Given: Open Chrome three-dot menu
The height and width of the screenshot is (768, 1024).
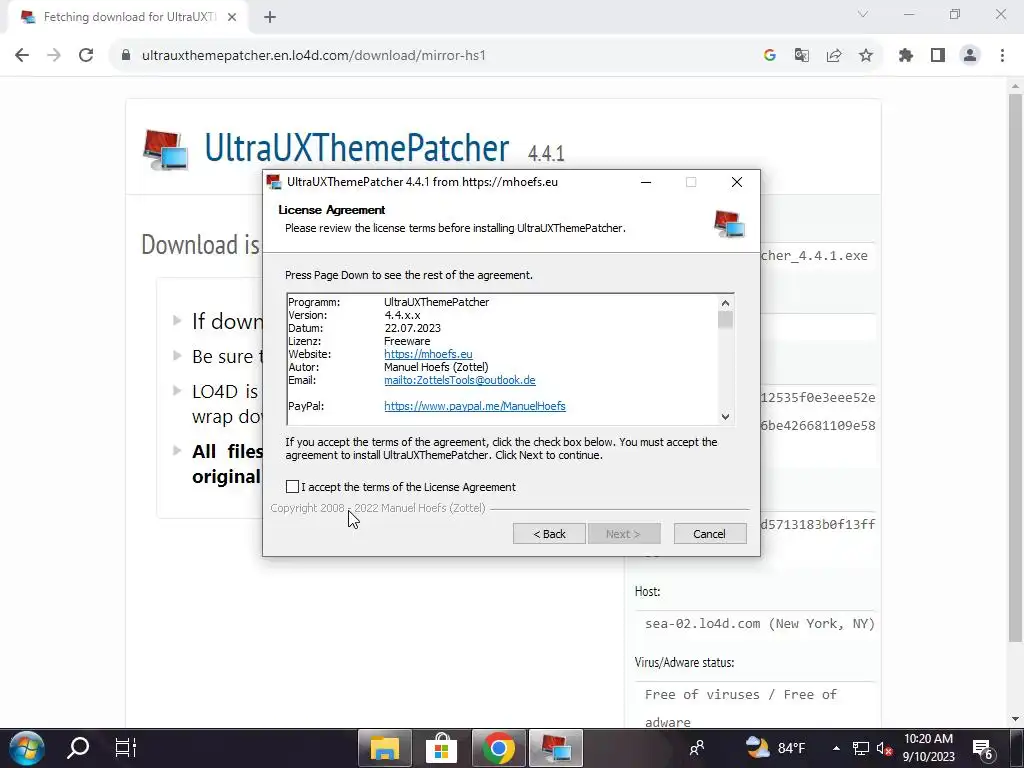Looking at the screenshot, I should (1002, 56).
